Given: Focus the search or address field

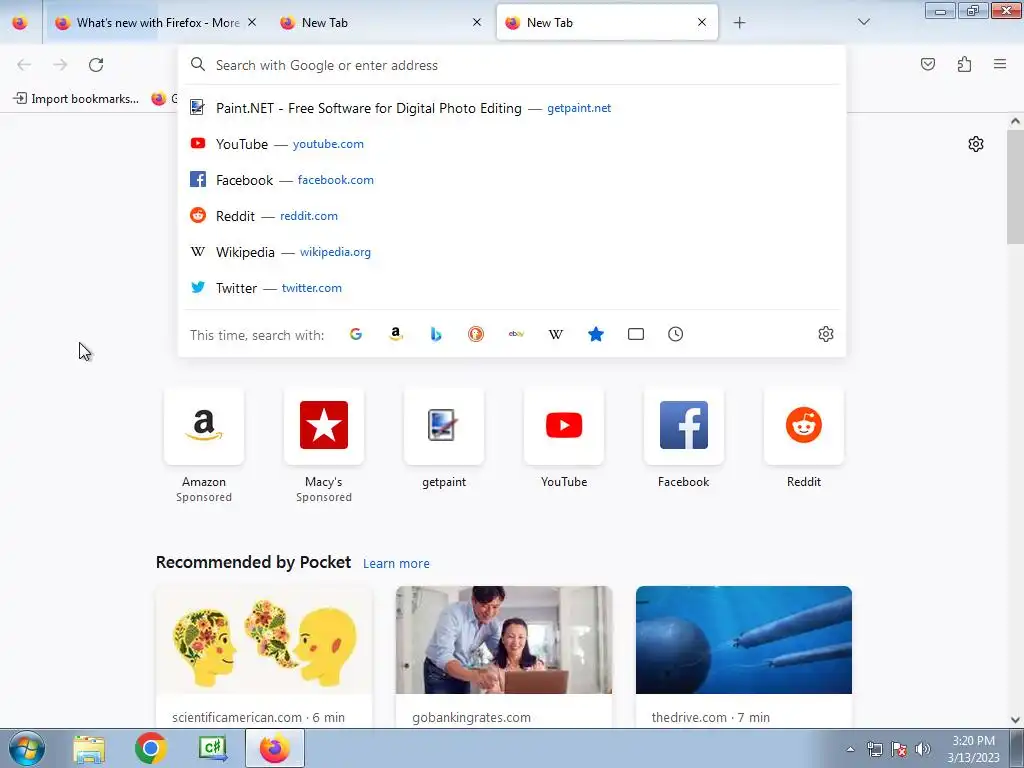Looking at the screenshot, I should (511, 65).
